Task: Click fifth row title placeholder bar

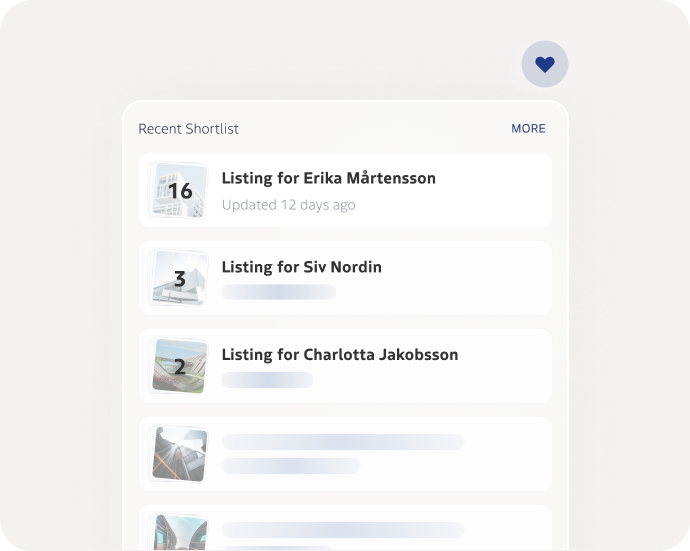Action: (342, 530)
